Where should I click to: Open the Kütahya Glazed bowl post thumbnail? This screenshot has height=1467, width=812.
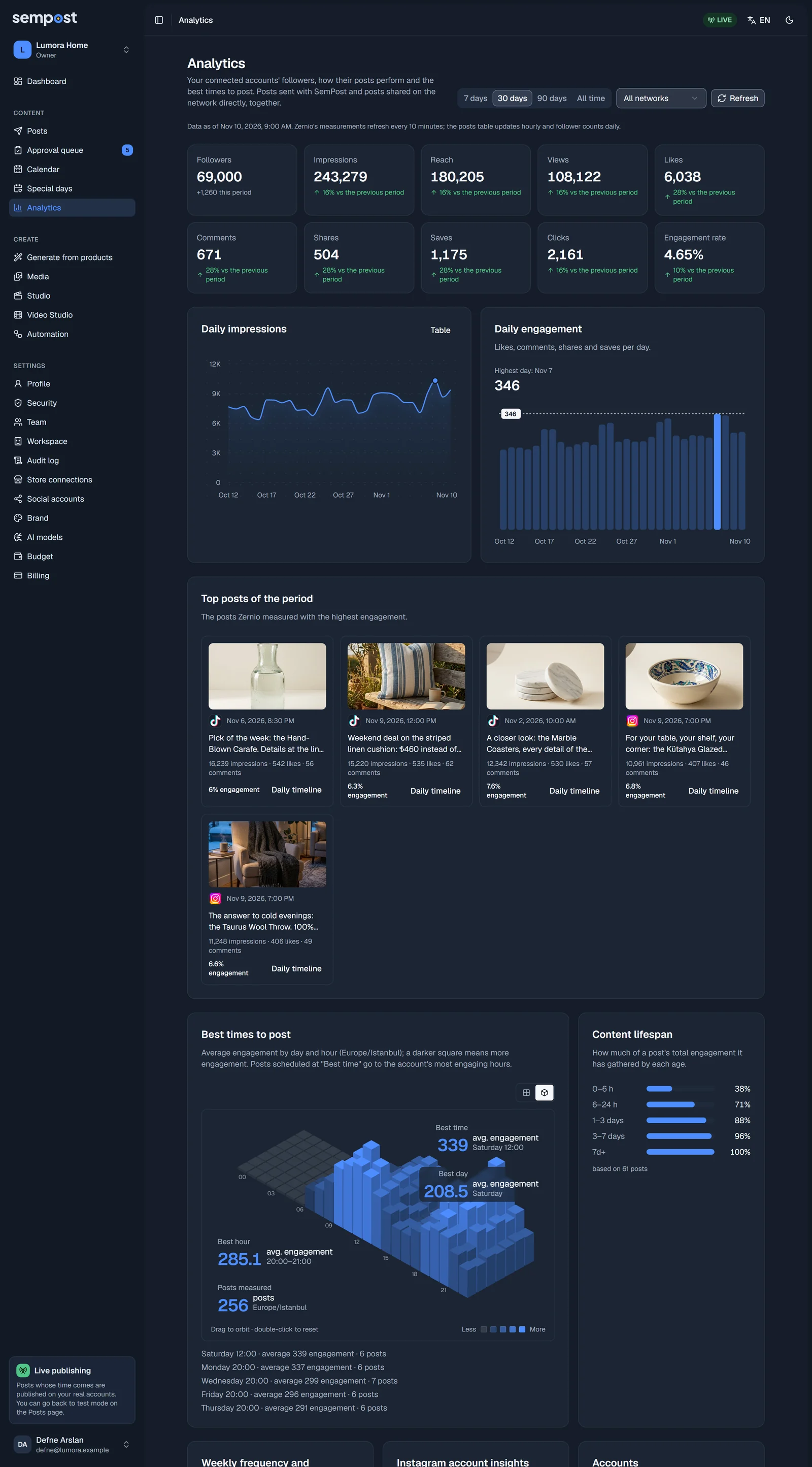tap(684, 676)
